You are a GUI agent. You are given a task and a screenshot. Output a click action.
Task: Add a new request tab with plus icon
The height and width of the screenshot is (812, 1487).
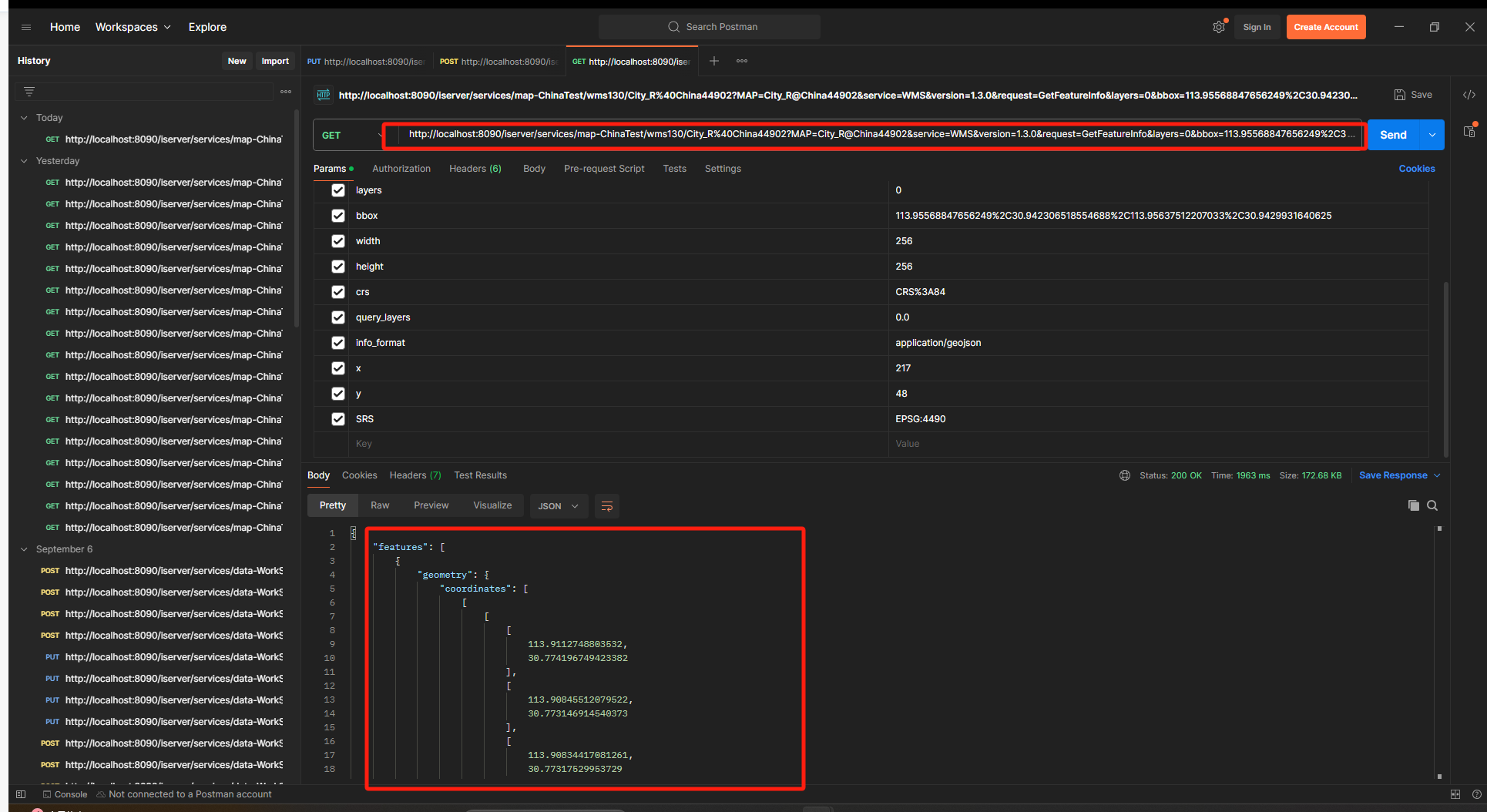714,61
